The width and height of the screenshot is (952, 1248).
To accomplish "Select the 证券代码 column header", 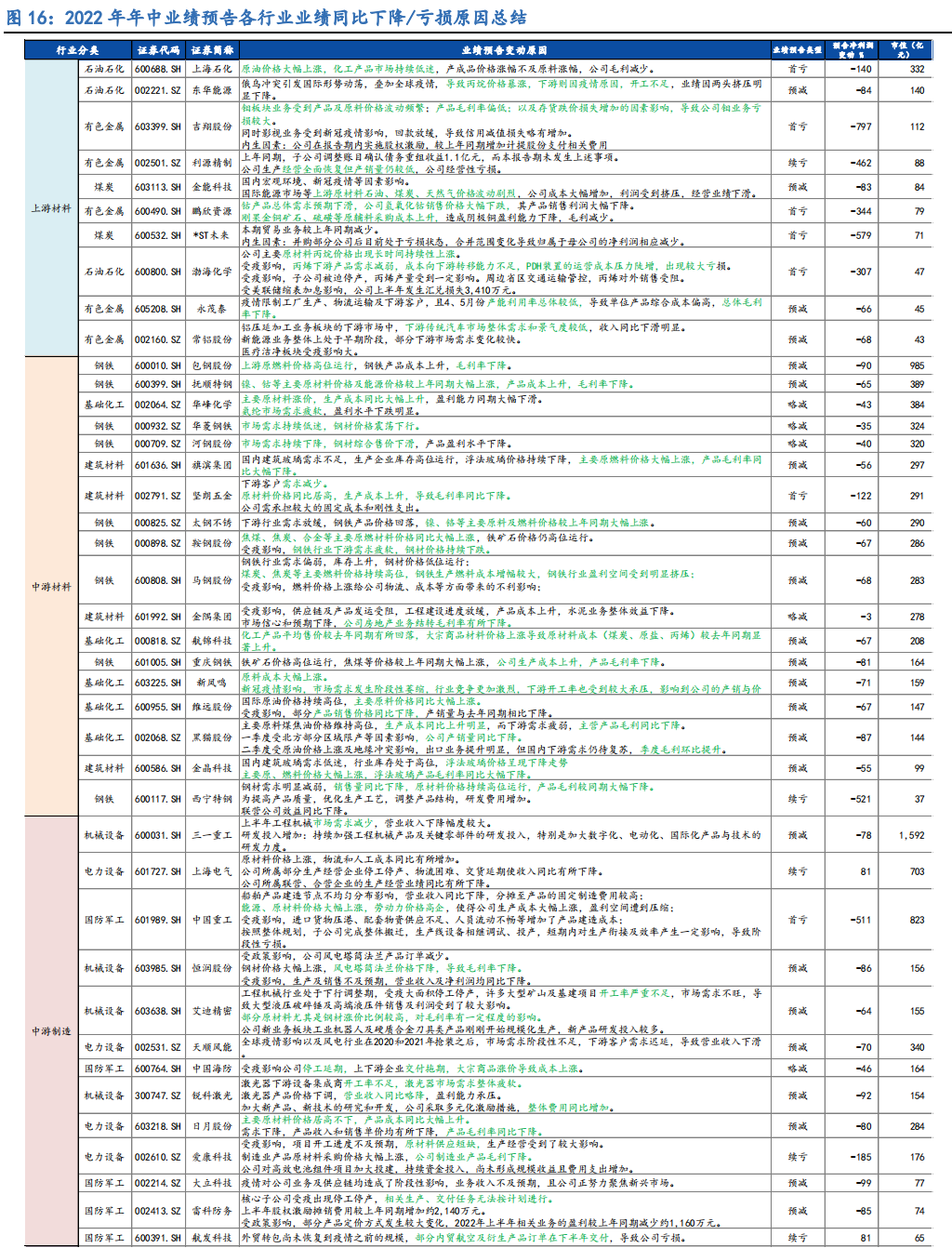I will 158,50.
